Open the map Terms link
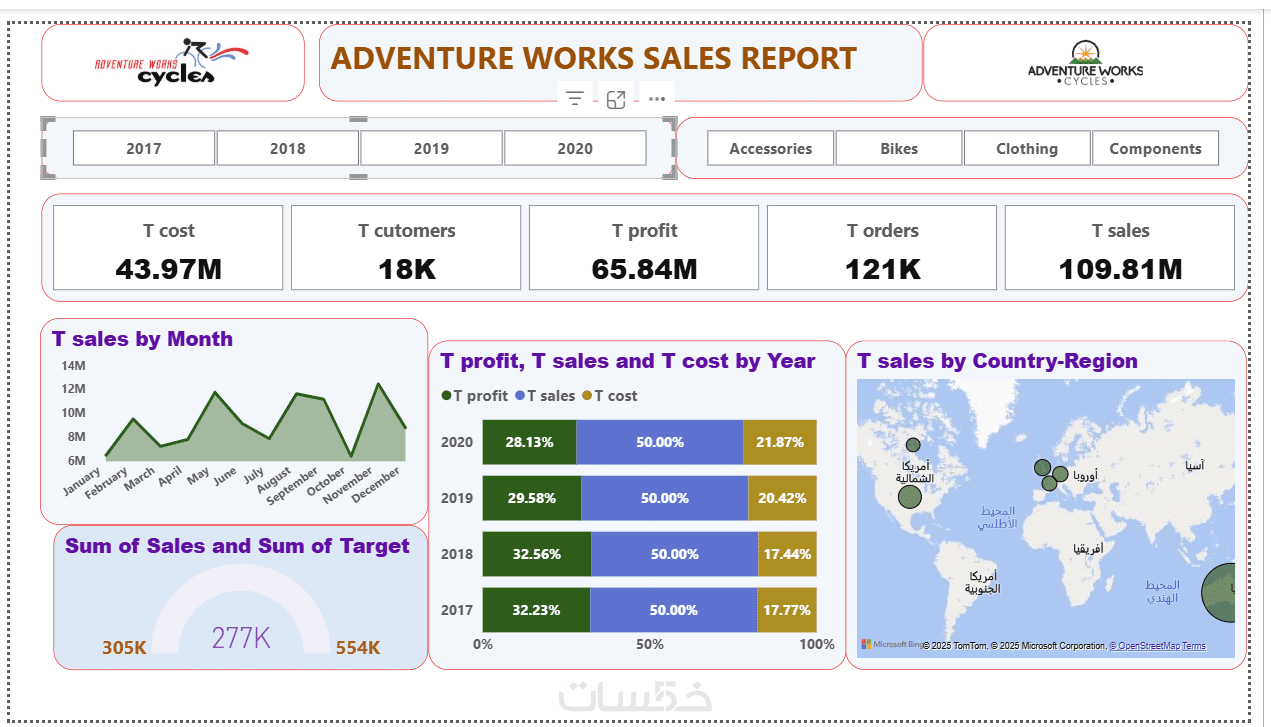Viewport: 1271px width, 727px height. pyautogui.click(x=1194, y=646)
